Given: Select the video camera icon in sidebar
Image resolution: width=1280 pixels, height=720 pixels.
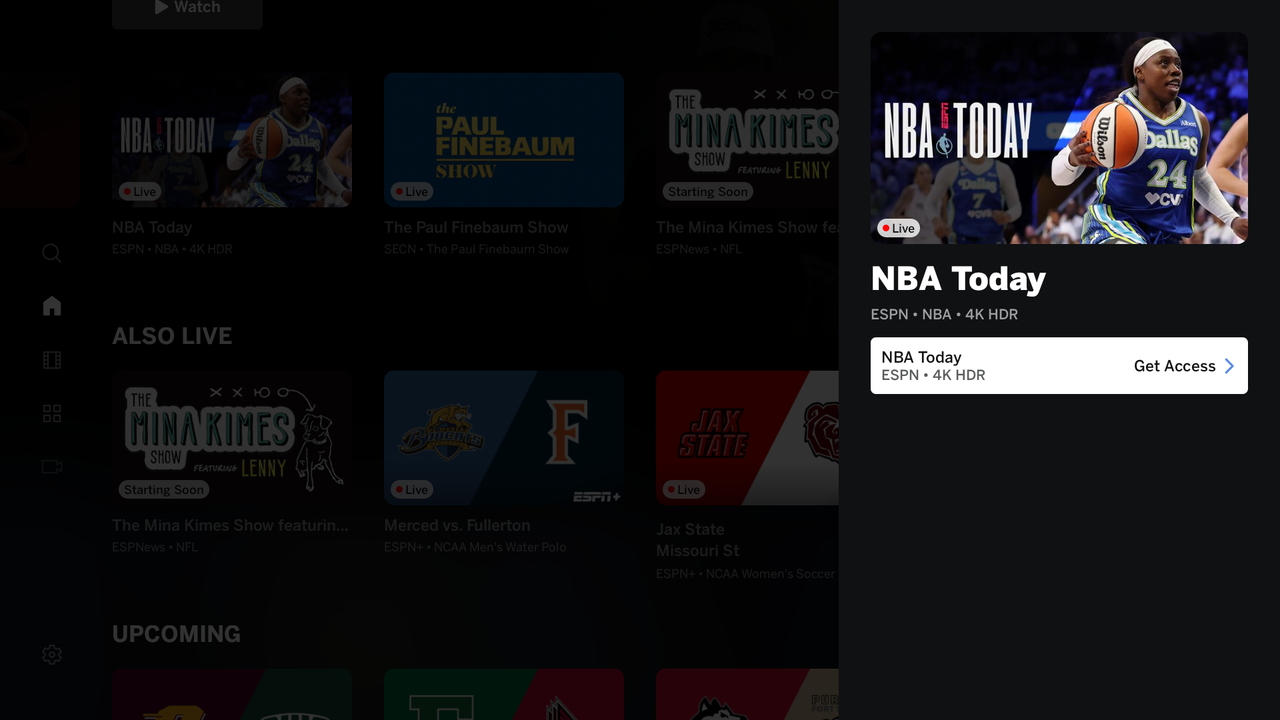Looking at the screenshot, I should tap(52, 466).
